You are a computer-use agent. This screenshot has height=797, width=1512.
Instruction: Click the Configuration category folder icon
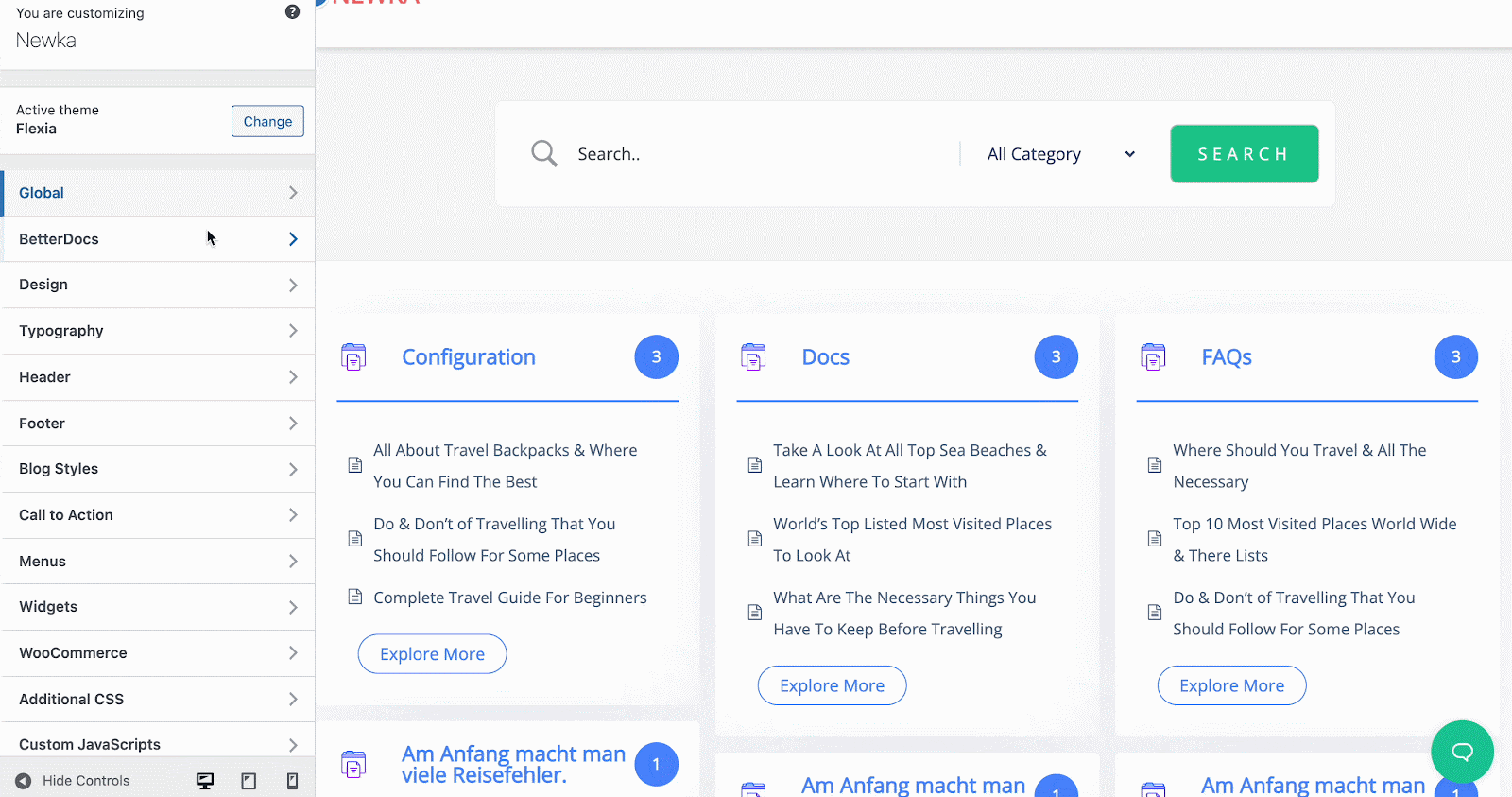click(353, 357)
